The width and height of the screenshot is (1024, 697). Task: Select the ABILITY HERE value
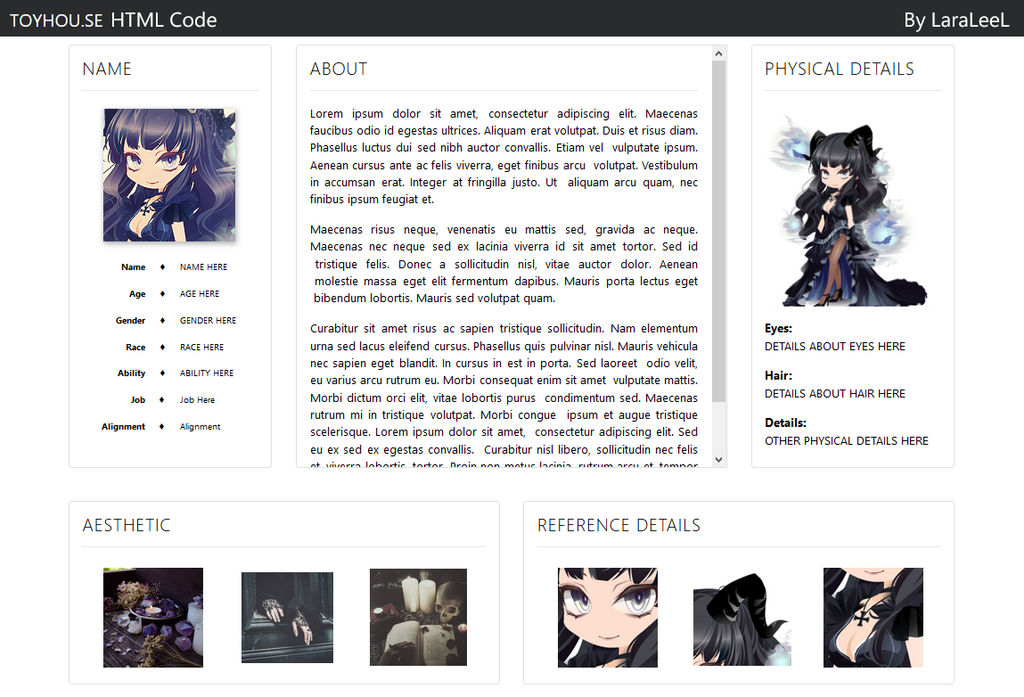206,373
